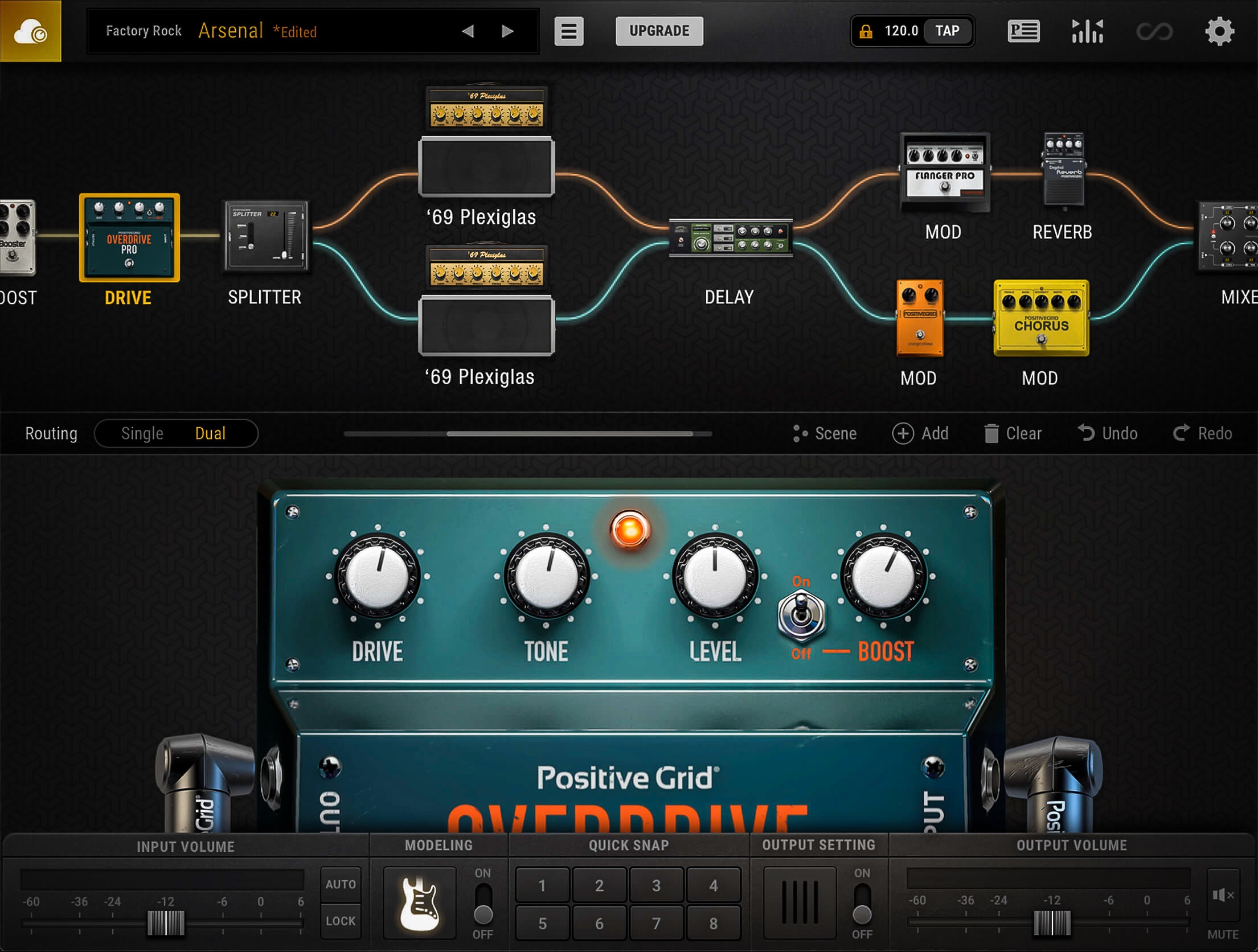1258x952 pixels.
Task: Select the guitar Modeling icon
Action: point(419,902)
